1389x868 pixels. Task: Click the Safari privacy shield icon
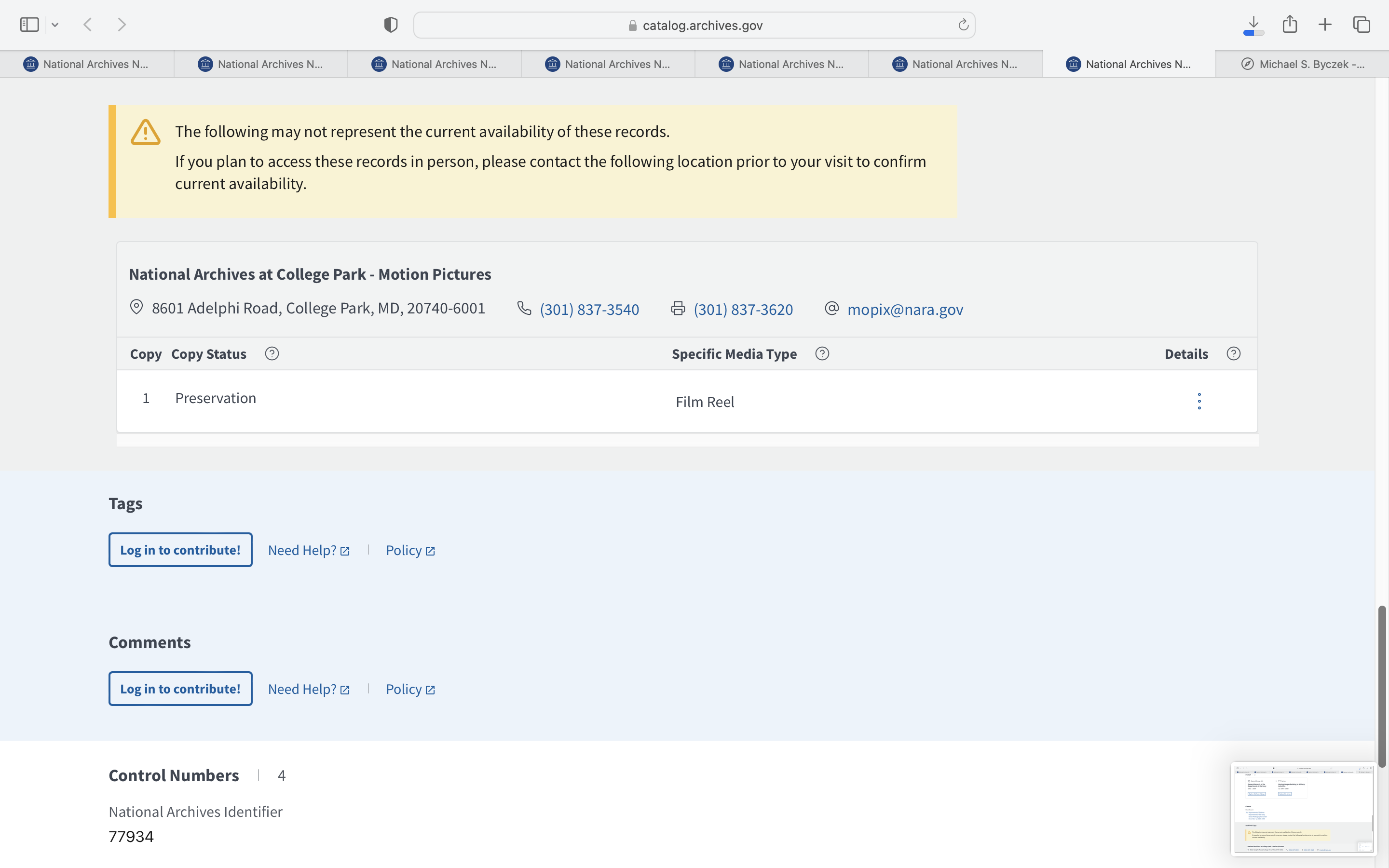(391, 25)
